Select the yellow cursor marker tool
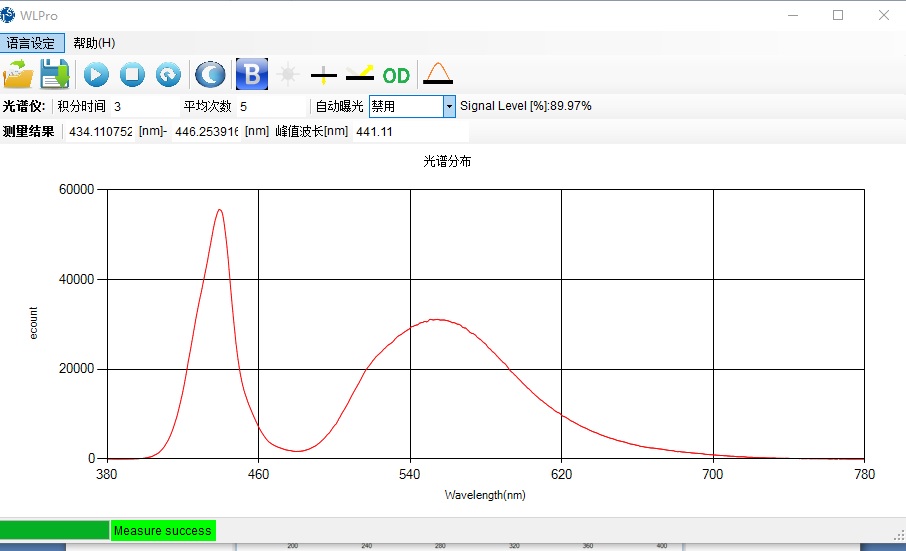 click(x=324, y=74)
